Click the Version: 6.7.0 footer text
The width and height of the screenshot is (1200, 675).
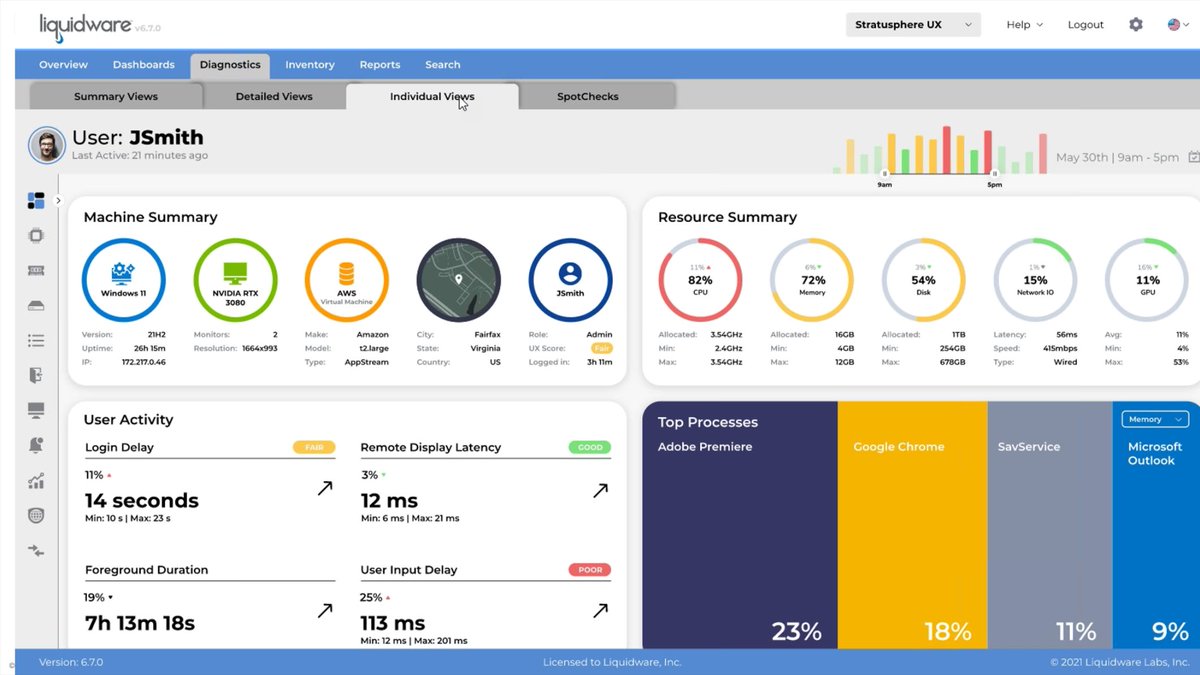[x=71, y=662]
